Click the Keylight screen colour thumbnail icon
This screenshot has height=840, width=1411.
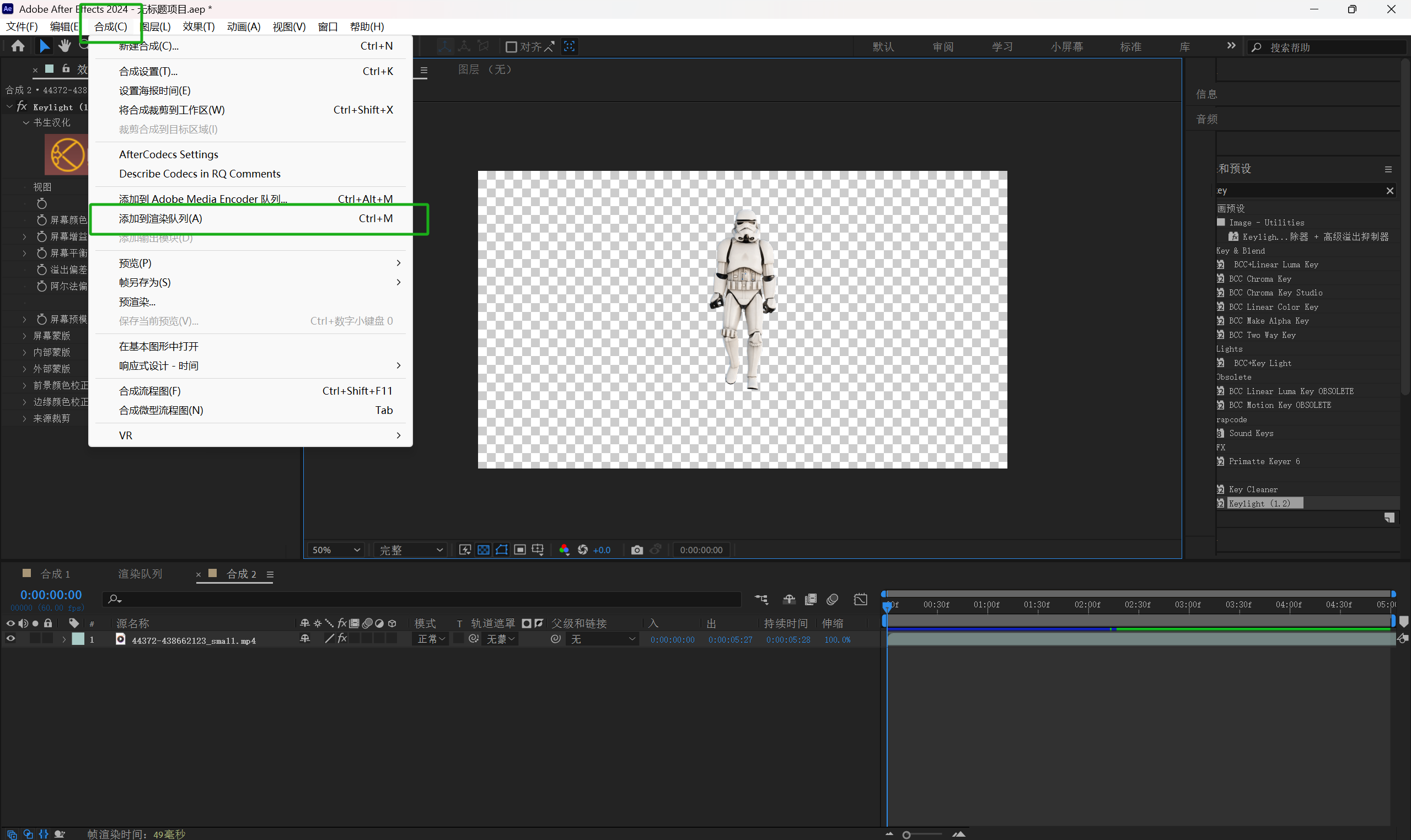click(67, 154)
